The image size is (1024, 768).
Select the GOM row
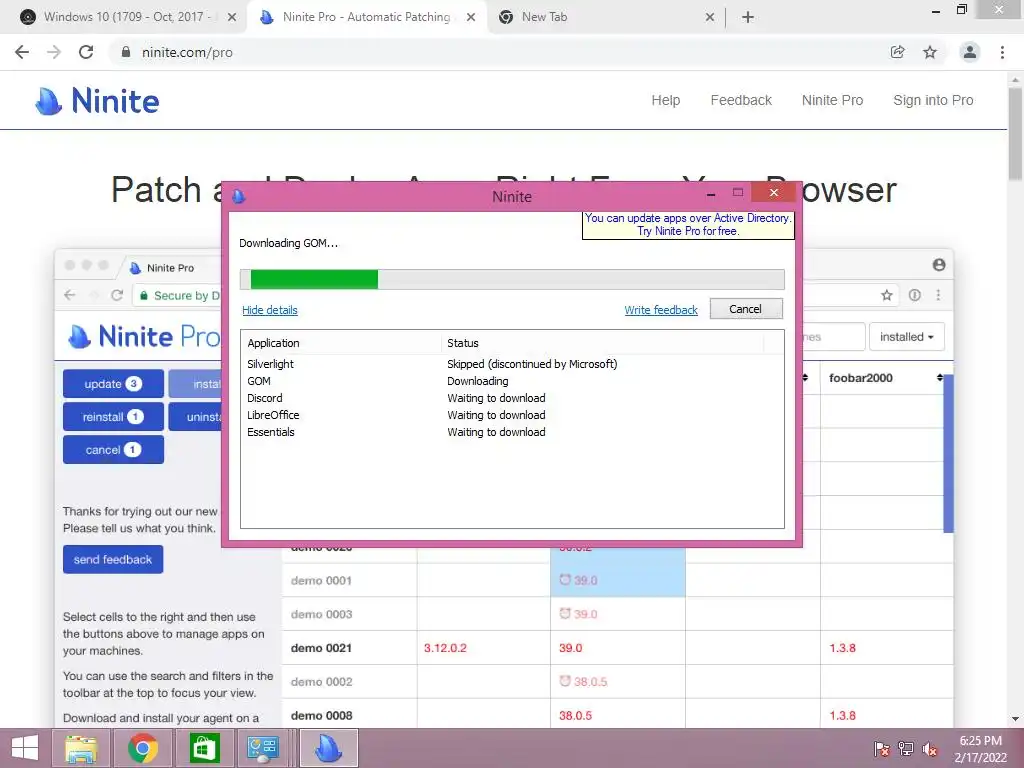click(511, 381)
